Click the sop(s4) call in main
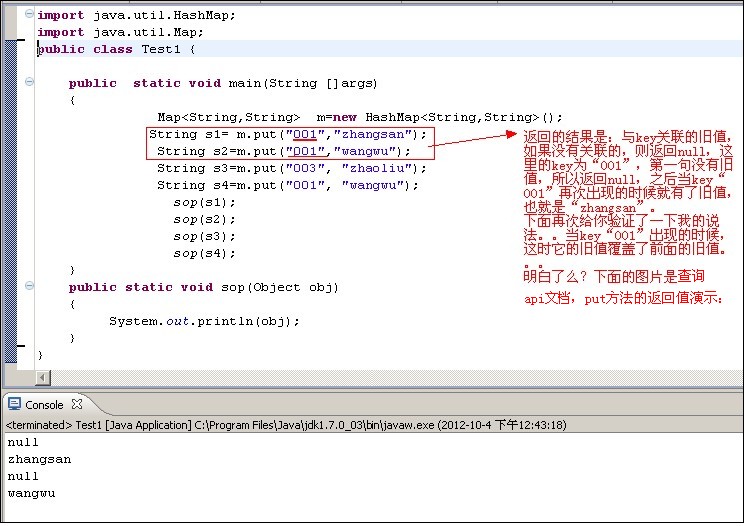This screenshot has height=526, width=745. (190, 253)
